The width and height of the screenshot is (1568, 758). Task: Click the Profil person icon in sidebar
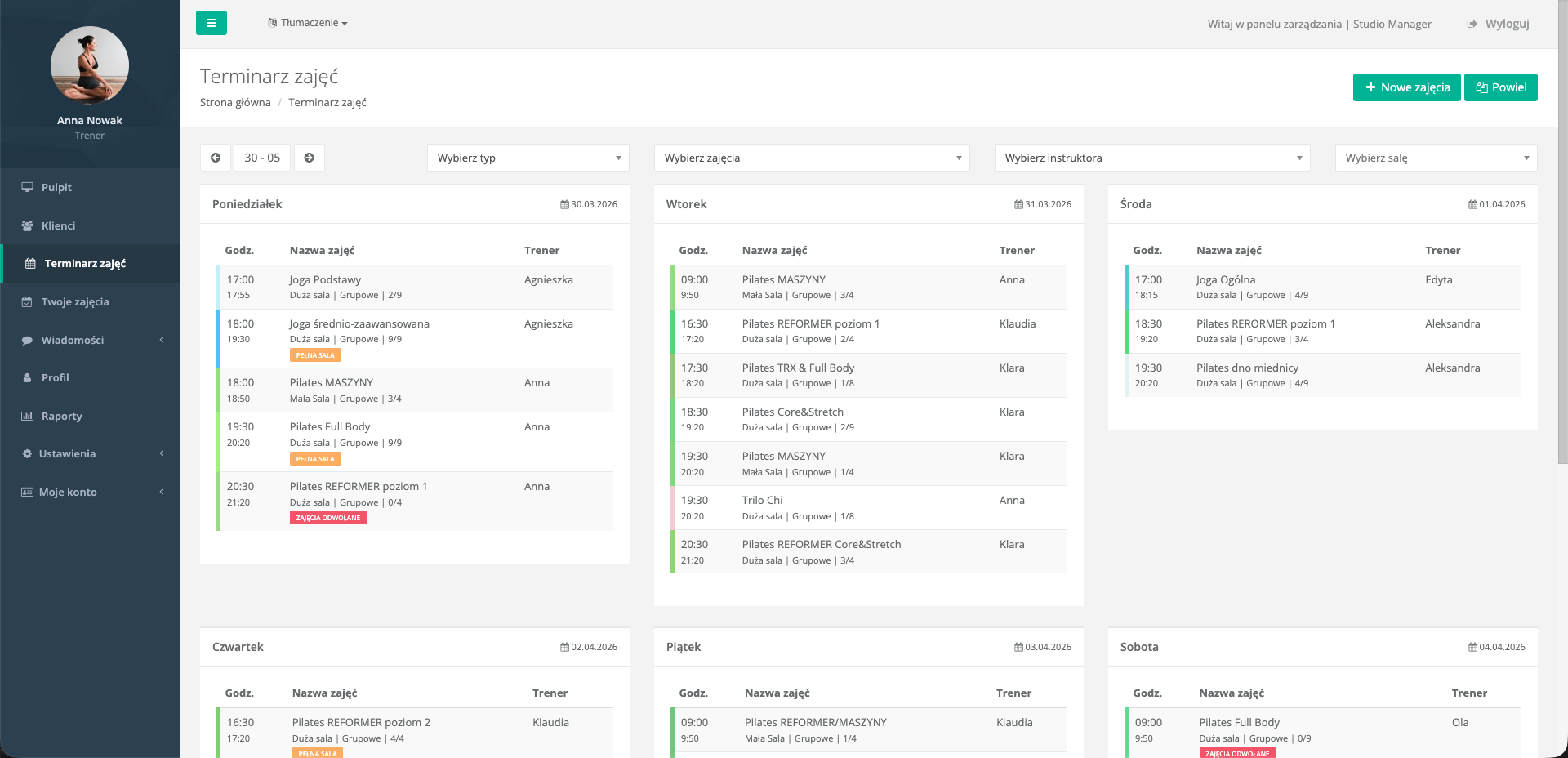tap(28, 377)
